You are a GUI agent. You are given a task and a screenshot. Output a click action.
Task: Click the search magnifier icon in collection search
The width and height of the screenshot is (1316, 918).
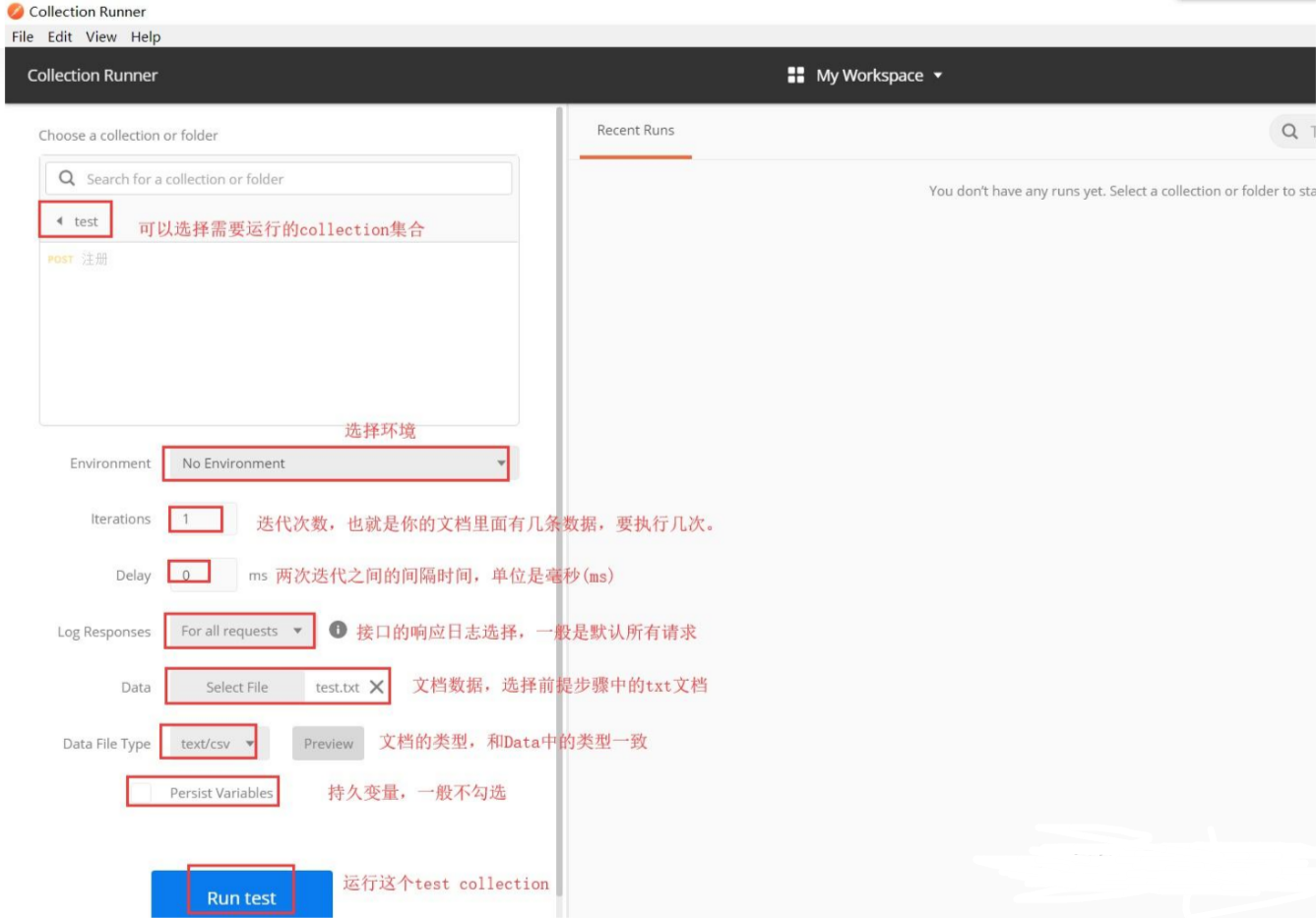pos(67,178)
